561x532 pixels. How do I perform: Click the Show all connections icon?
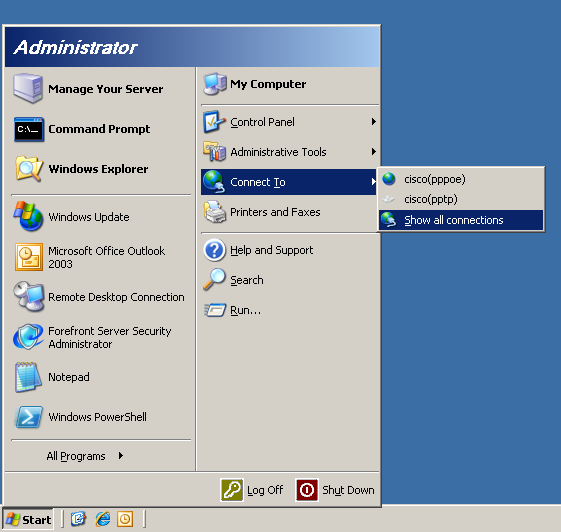(389, 220)
